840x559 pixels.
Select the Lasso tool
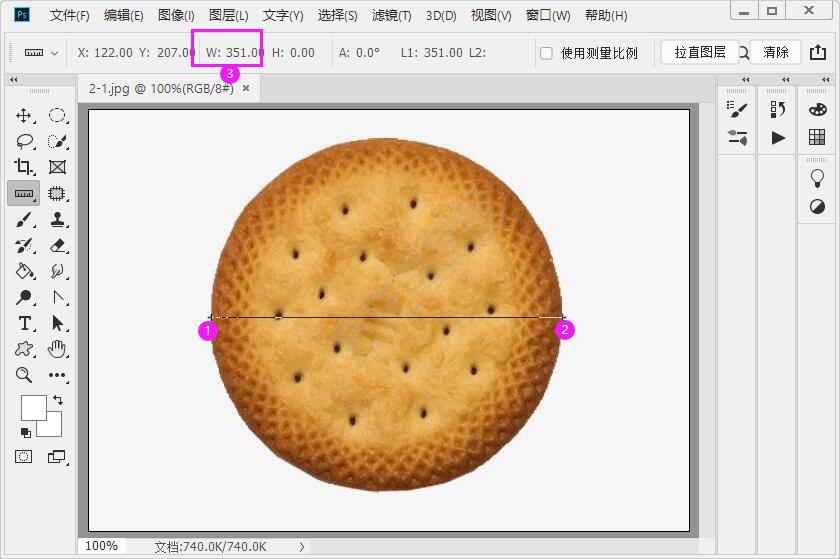pos(25,141)
